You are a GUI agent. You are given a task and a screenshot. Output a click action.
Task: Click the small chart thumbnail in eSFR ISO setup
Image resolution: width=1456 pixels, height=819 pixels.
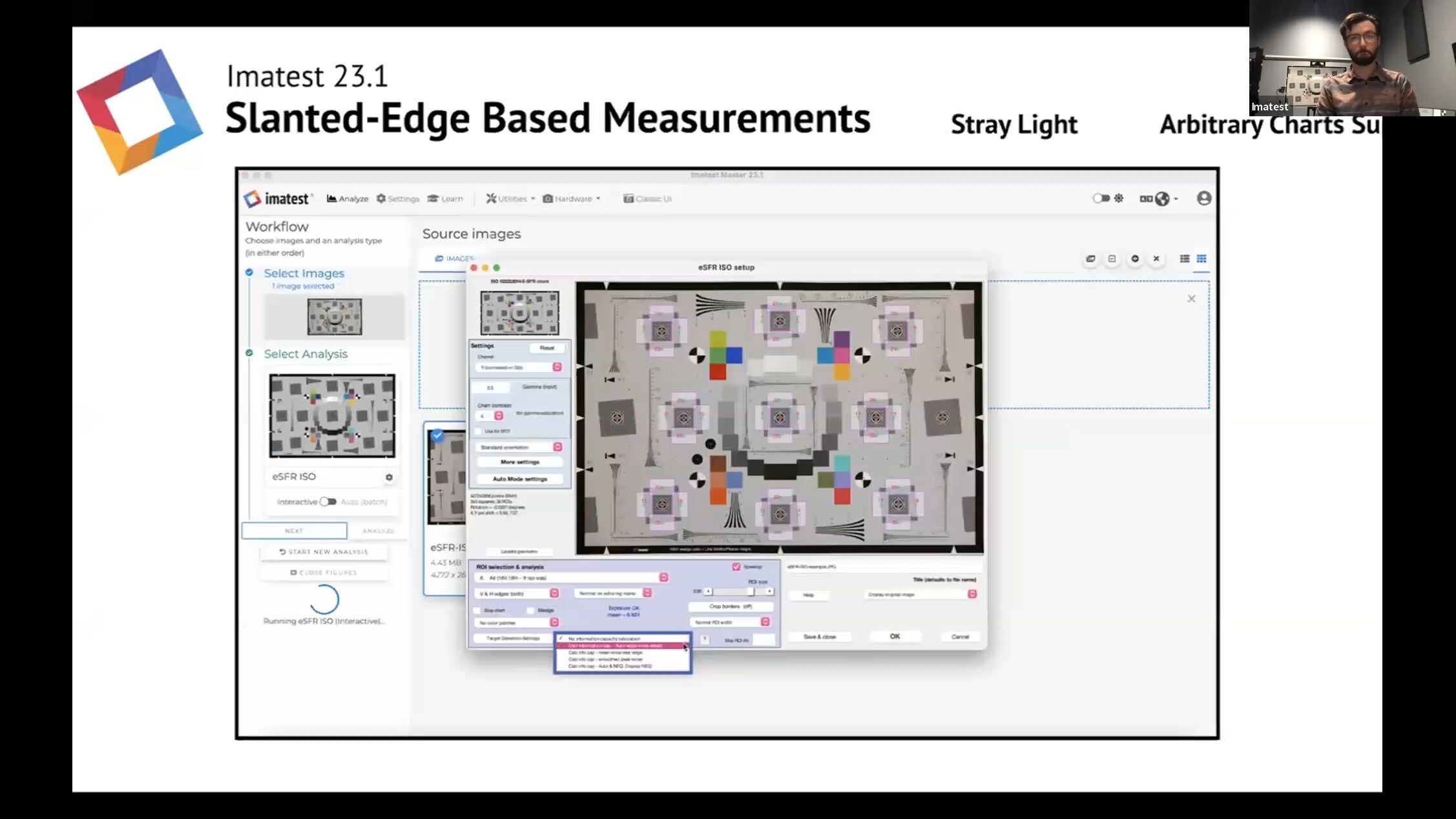point(519,313)
